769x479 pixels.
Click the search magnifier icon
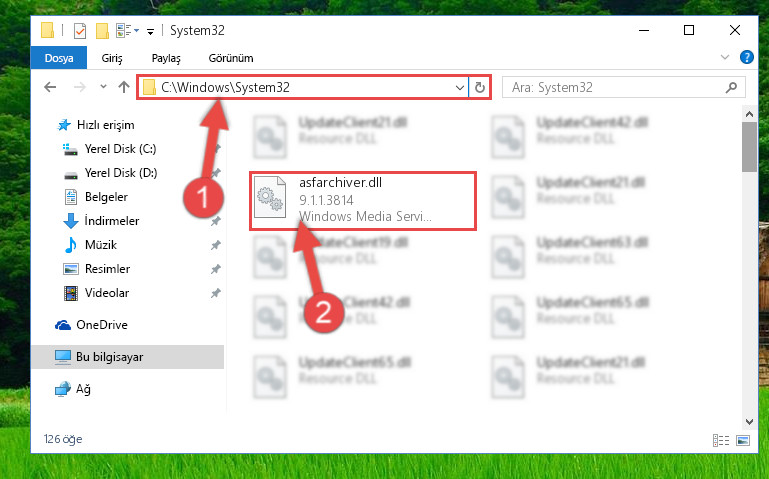731,88
